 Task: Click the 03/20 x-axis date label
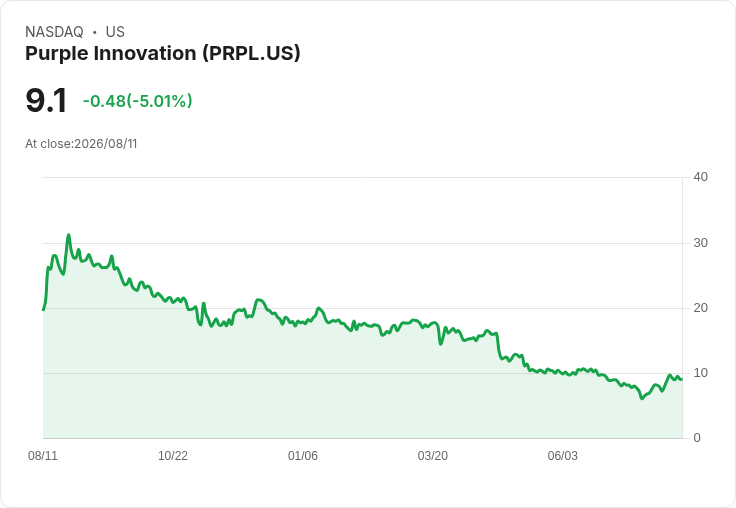point(432,455)
